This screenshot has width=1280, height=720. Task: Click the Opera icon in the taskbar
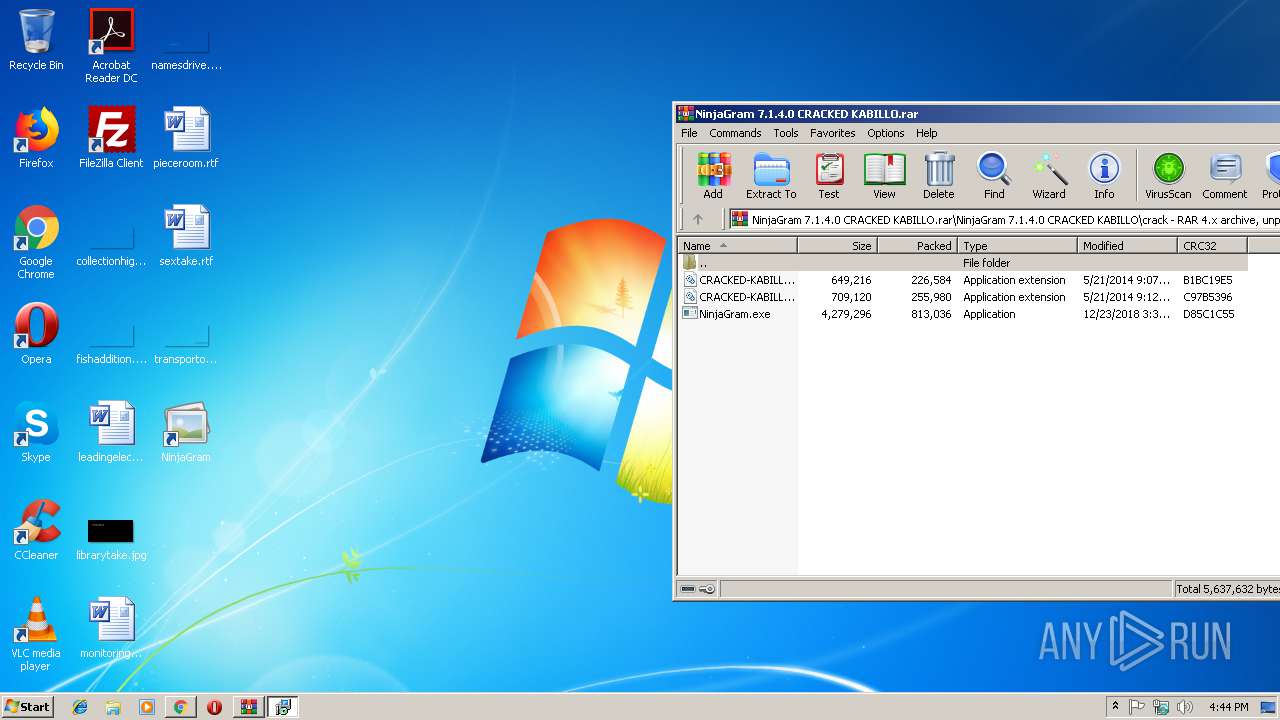[214, 707]
